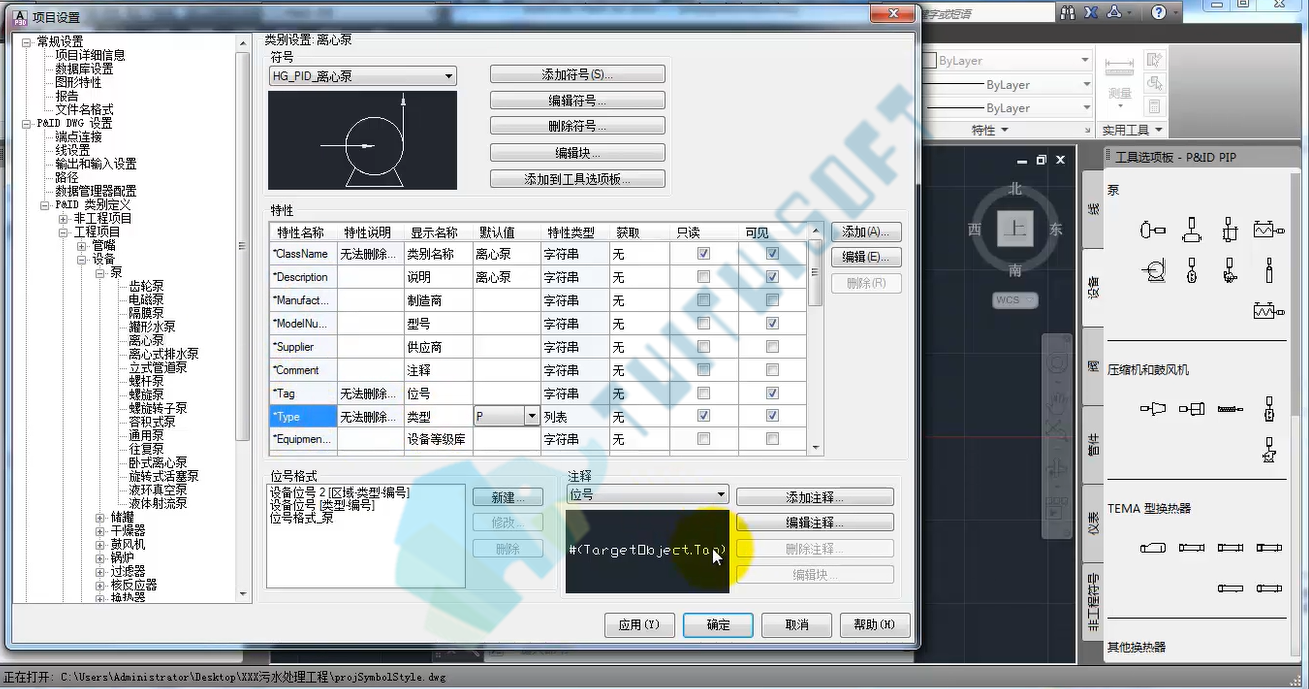The height and width of the screenshot is (689, 1309).
Task: Click the 编辑注释... button
Action: pos(814,523)
